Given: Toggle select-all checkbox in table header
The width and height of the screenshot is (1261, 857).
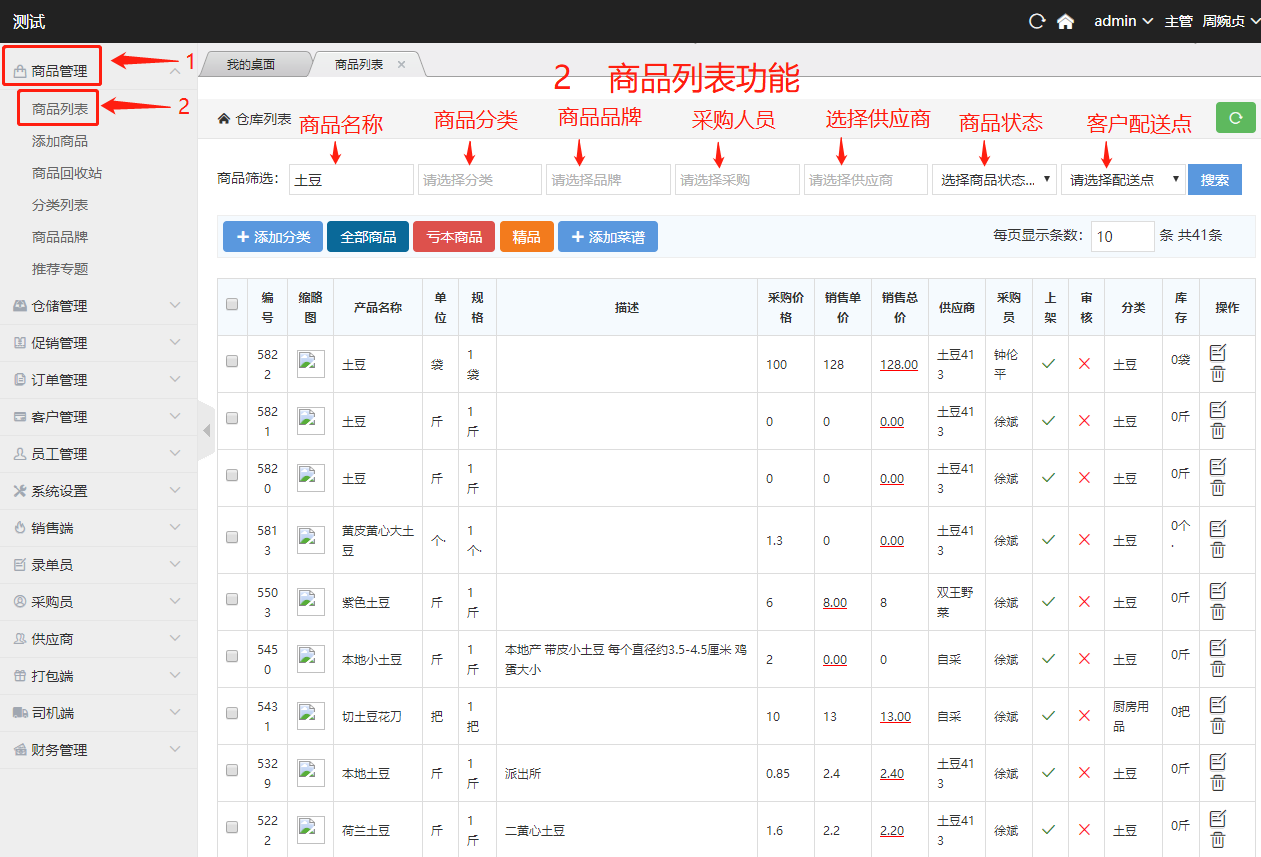Looking at the screenshot, I should [232, 305].
